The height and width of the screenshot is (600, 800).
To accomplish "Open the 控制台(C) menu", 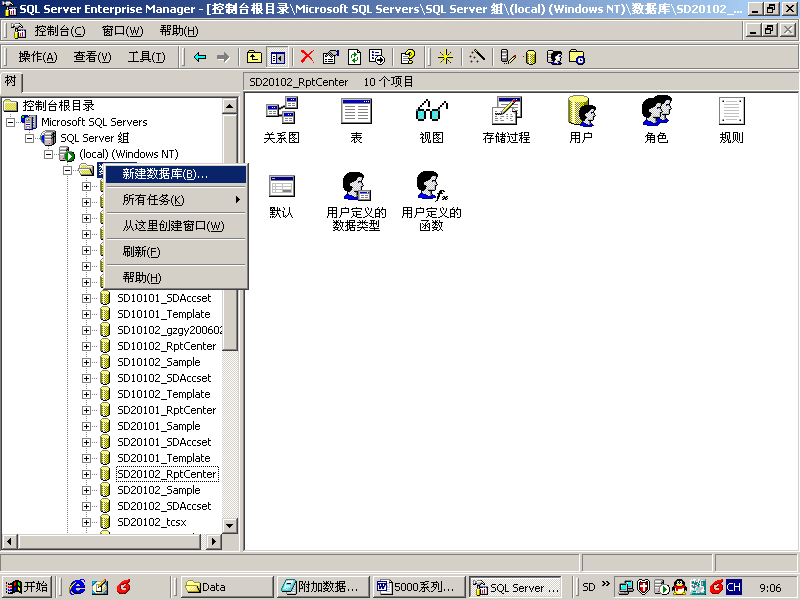I will (x=60, y=31).
